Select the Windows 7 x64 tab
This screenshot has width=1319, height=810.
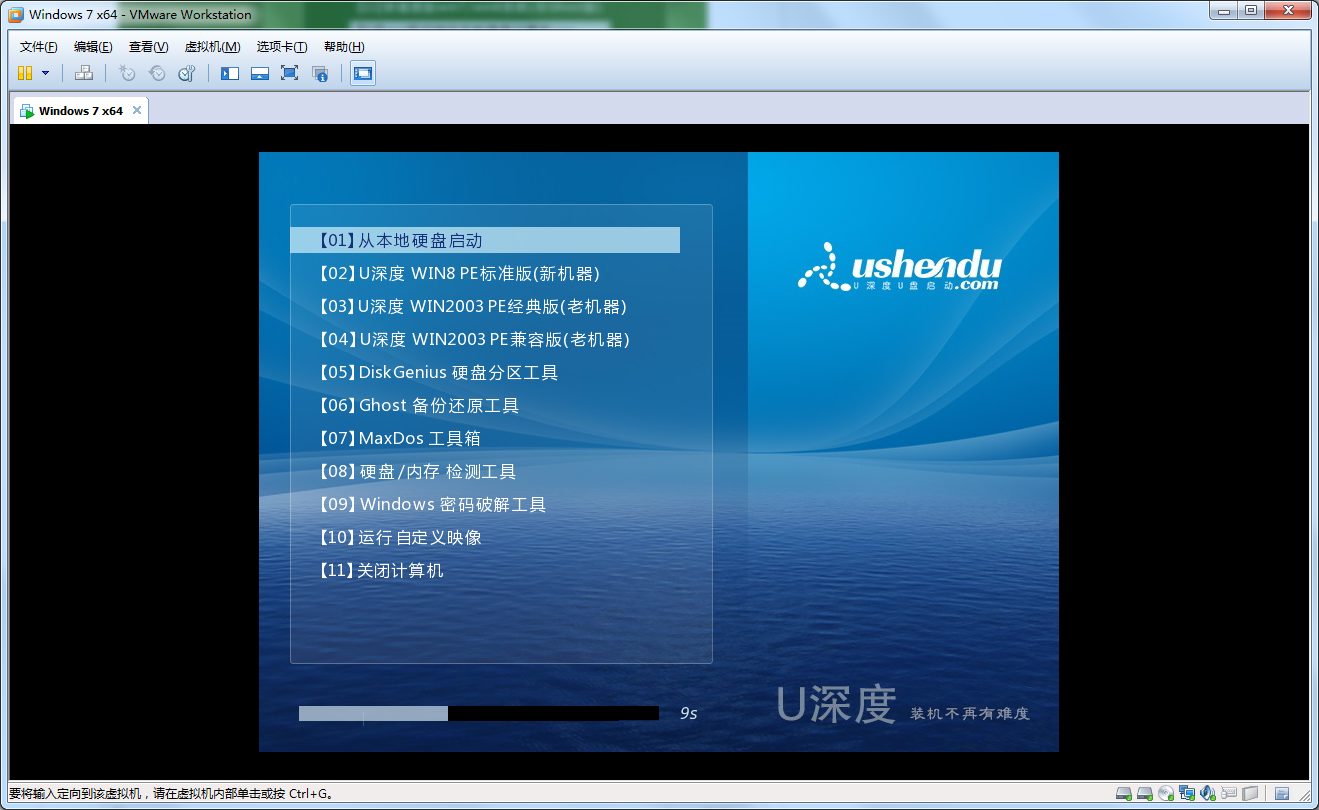pos(80,111)
